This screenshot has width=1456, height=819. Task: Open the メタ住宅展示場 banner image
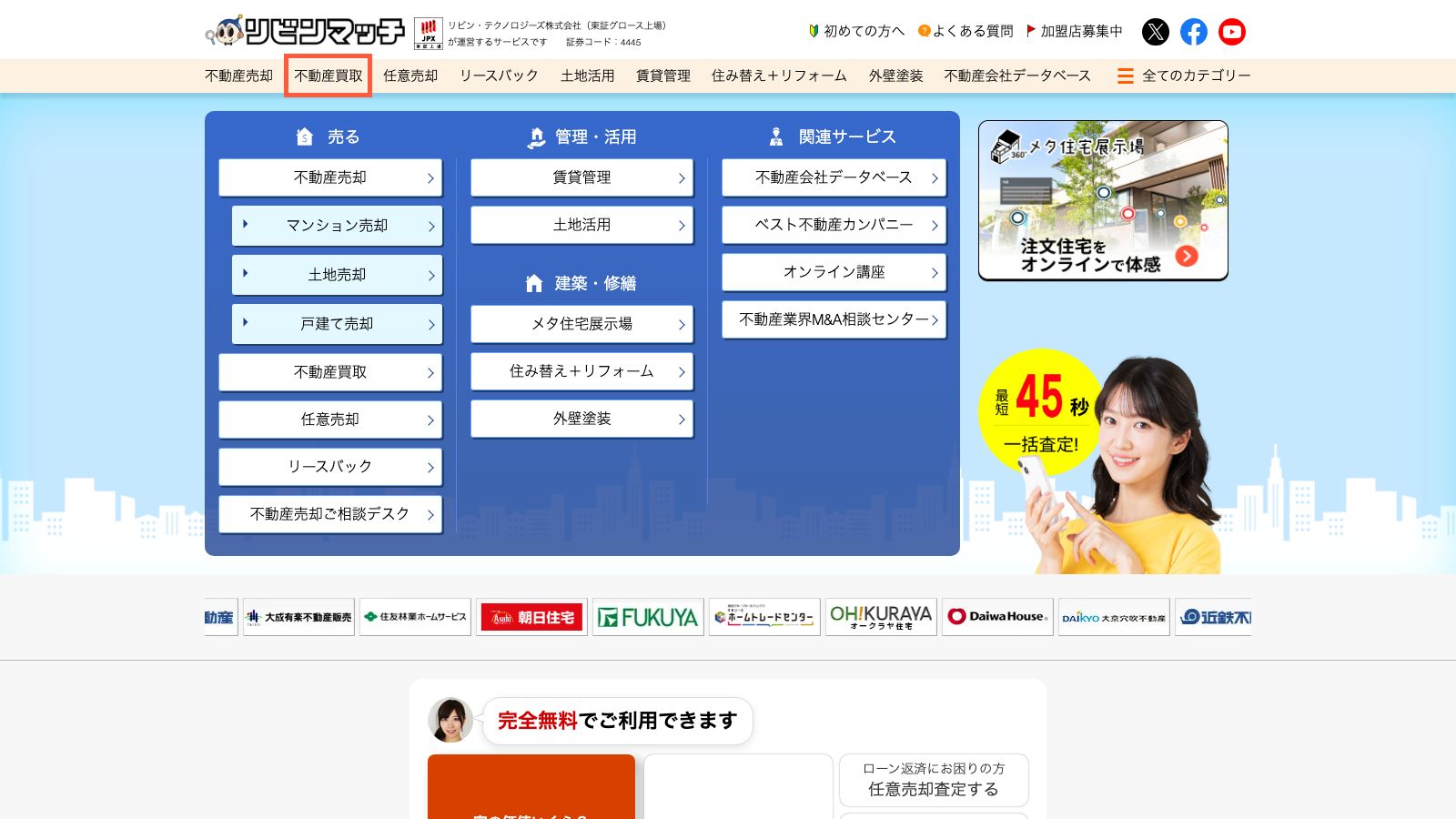[1103, 200]
